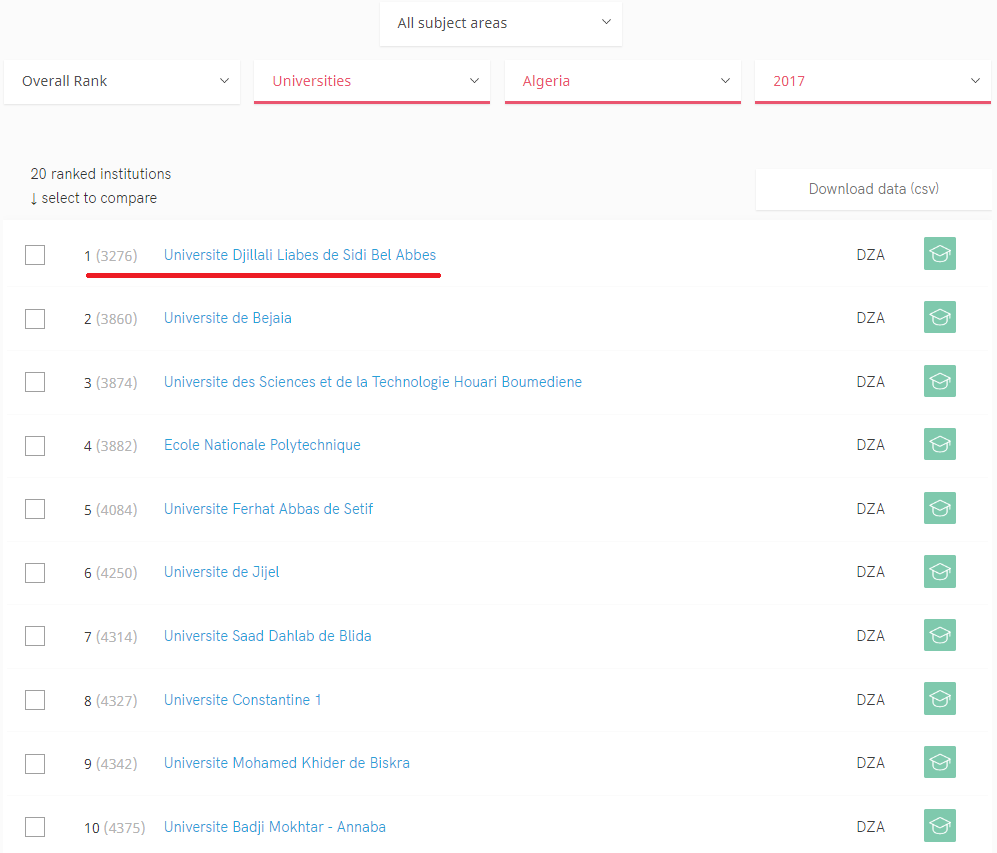The image size is (997, 853).
Task: Open the All subject areas dropdown
Action: pyautogui.click(x=500, y=24)
